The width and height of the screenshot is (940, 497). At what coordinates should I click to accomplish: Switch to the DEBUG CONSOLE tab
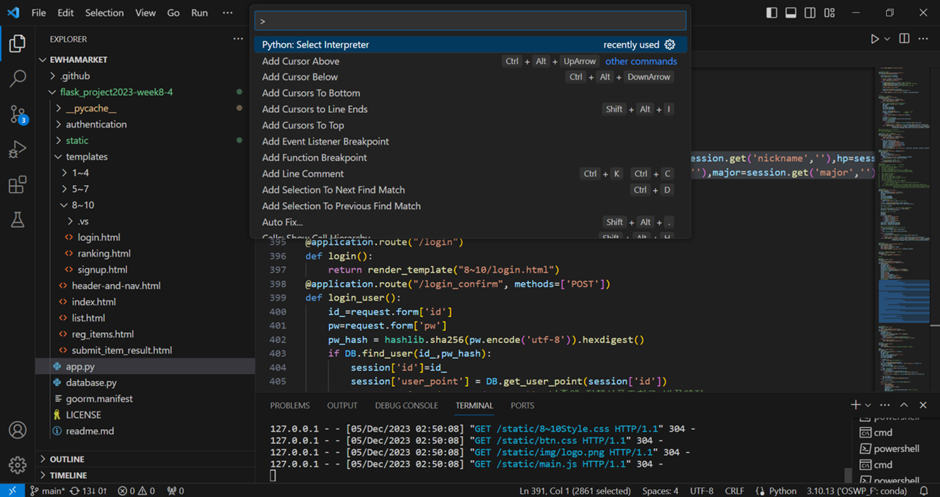[x=406, y=405]
